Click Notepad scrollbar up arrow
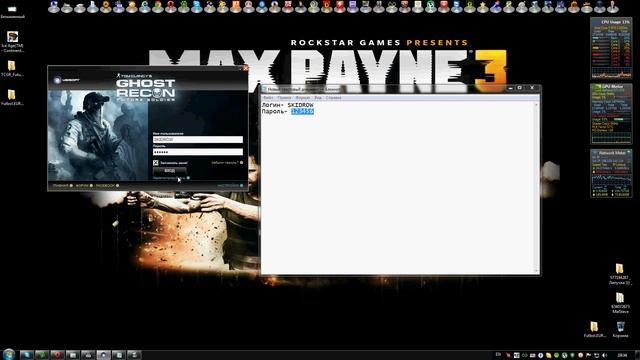 [x=537, y=105]
